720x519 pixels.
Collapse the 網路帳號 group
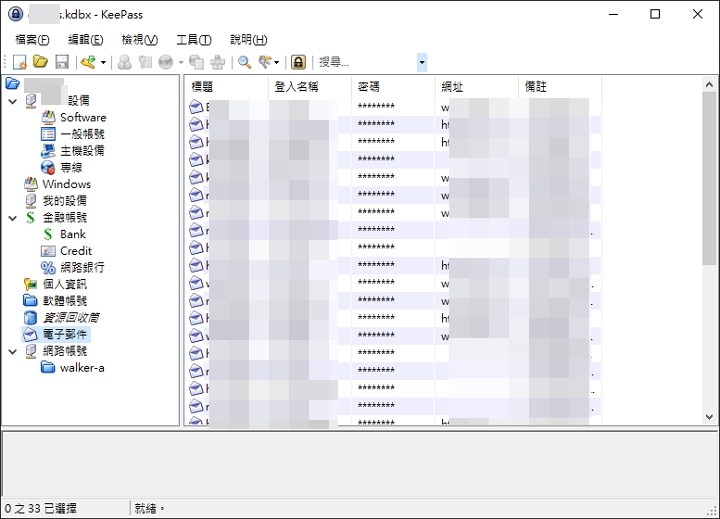coord(13,352)
